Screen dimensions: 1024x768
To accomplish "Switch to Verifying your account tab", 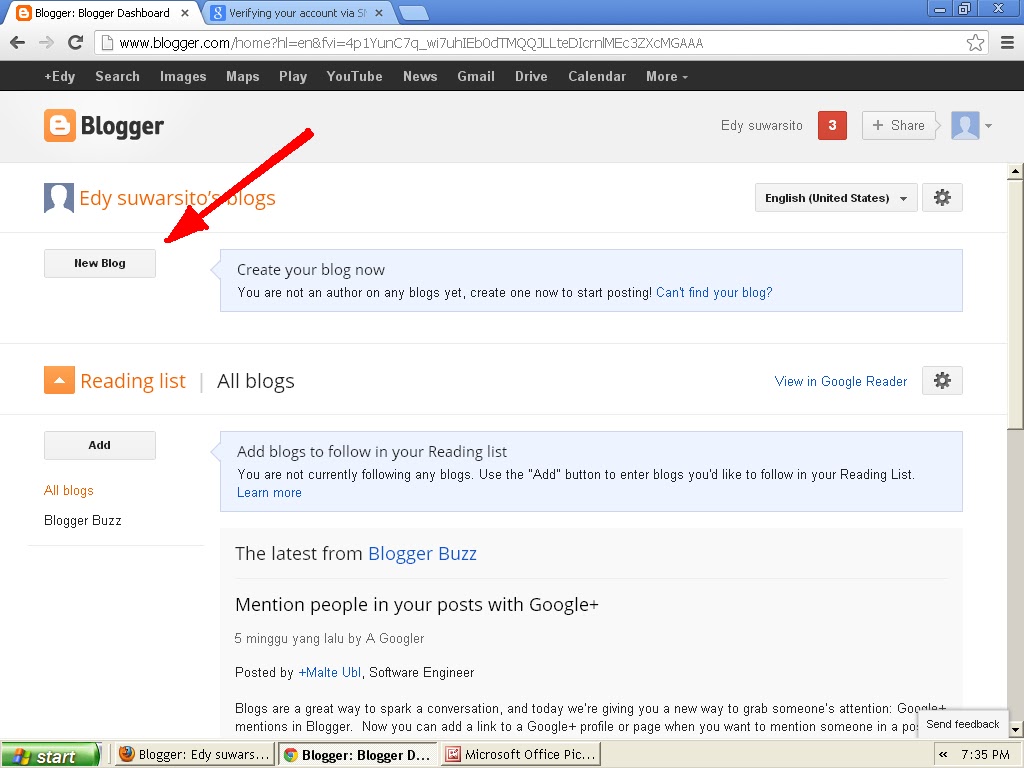I will click(298, 13).
